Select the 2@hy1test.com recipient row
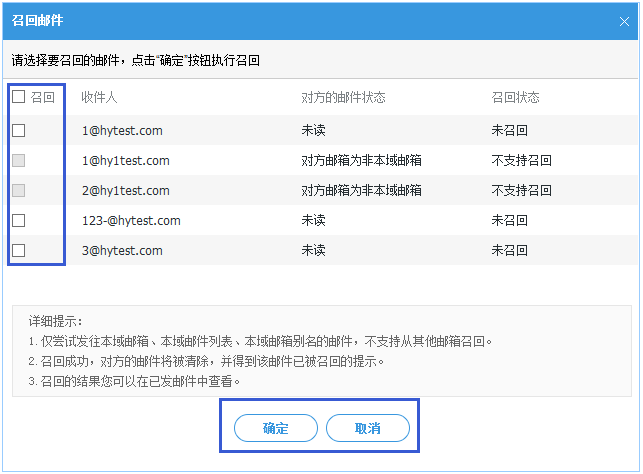 [126, 190]
